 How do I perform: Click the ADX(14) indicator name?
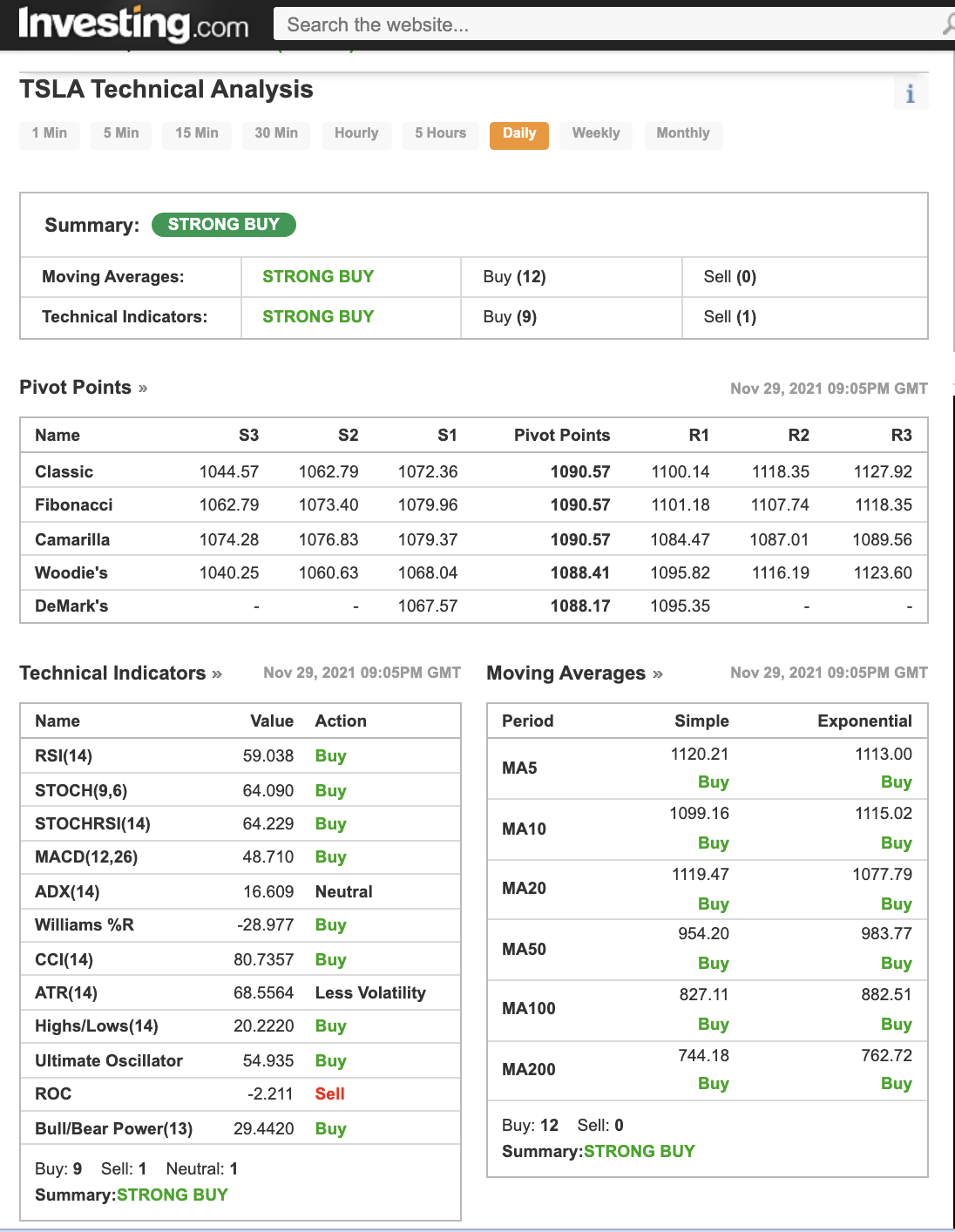(67, 892)
